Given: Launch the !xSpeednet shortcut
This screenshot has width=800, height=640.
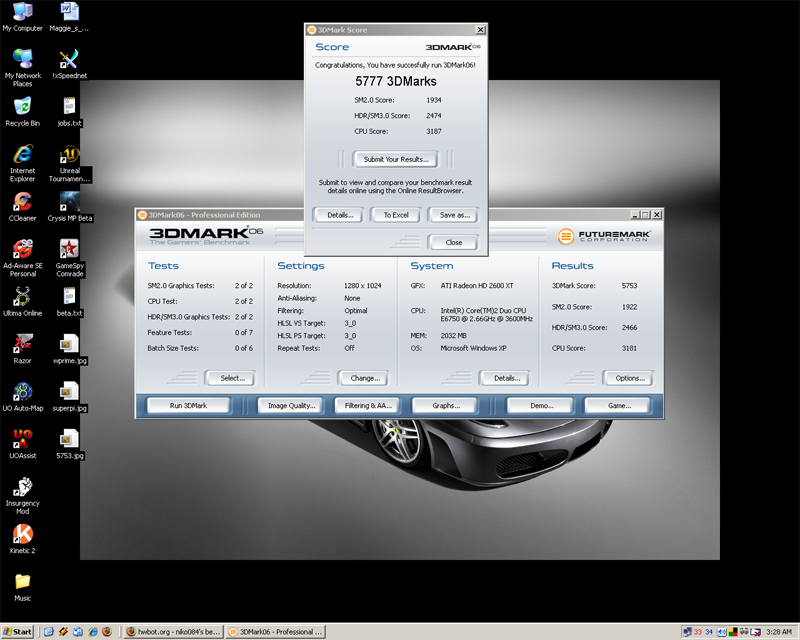Looking at the screenshot, I should [69, 64].
